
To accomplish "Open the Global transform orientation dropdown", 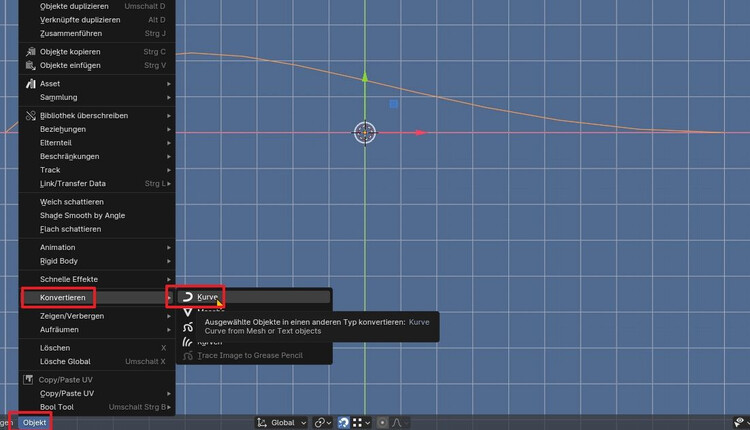I will pos(281,423).
